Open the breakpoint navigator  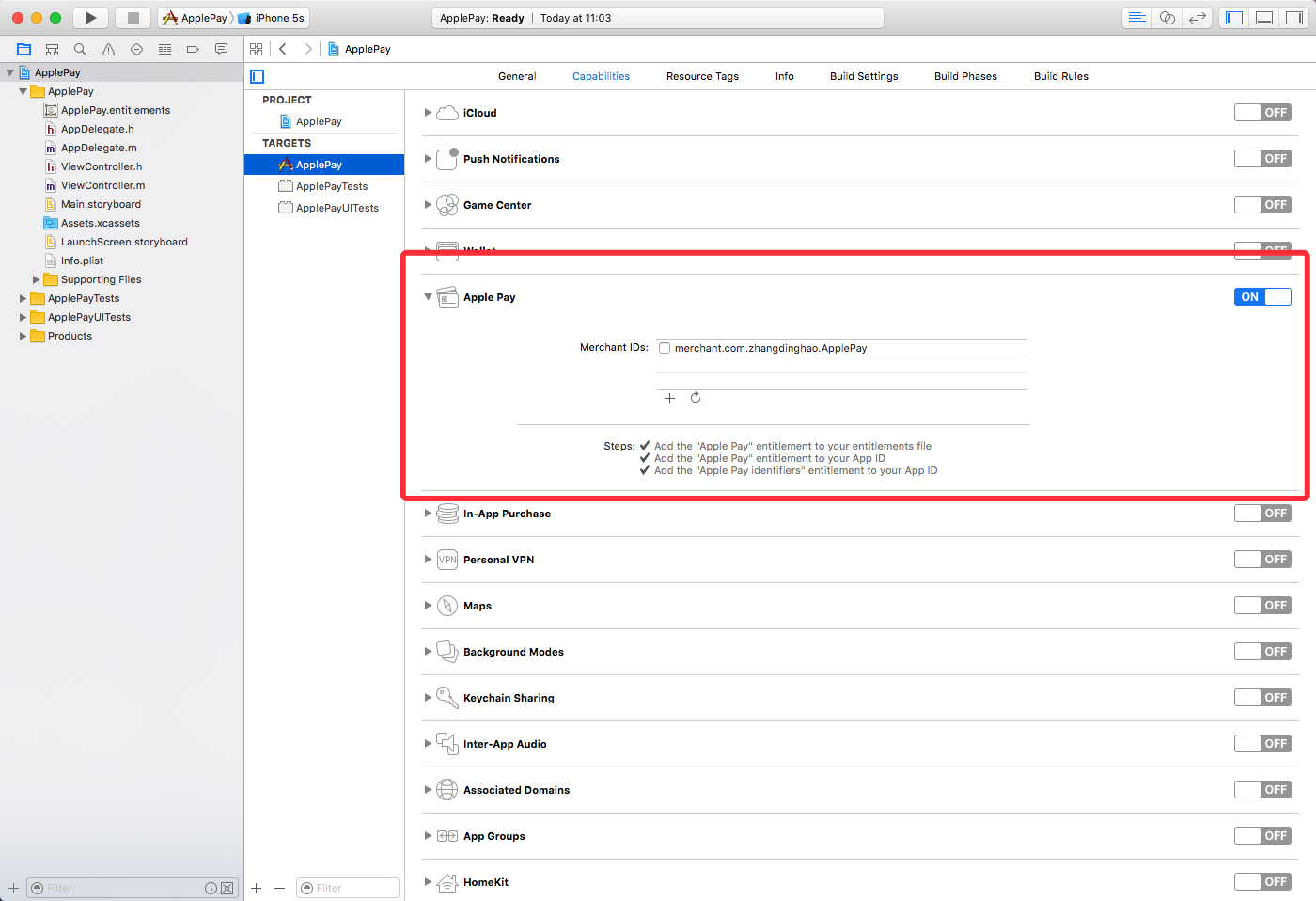193,49
